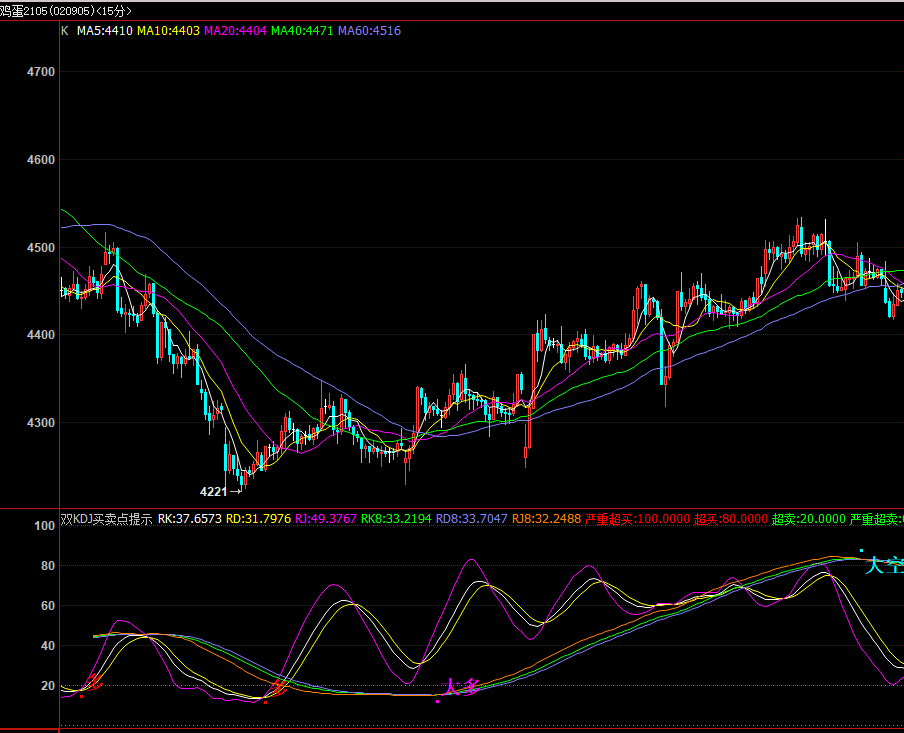Click the 4700 price axis label
This screenshot has width=904, height=733.
(x=41, y=72)
